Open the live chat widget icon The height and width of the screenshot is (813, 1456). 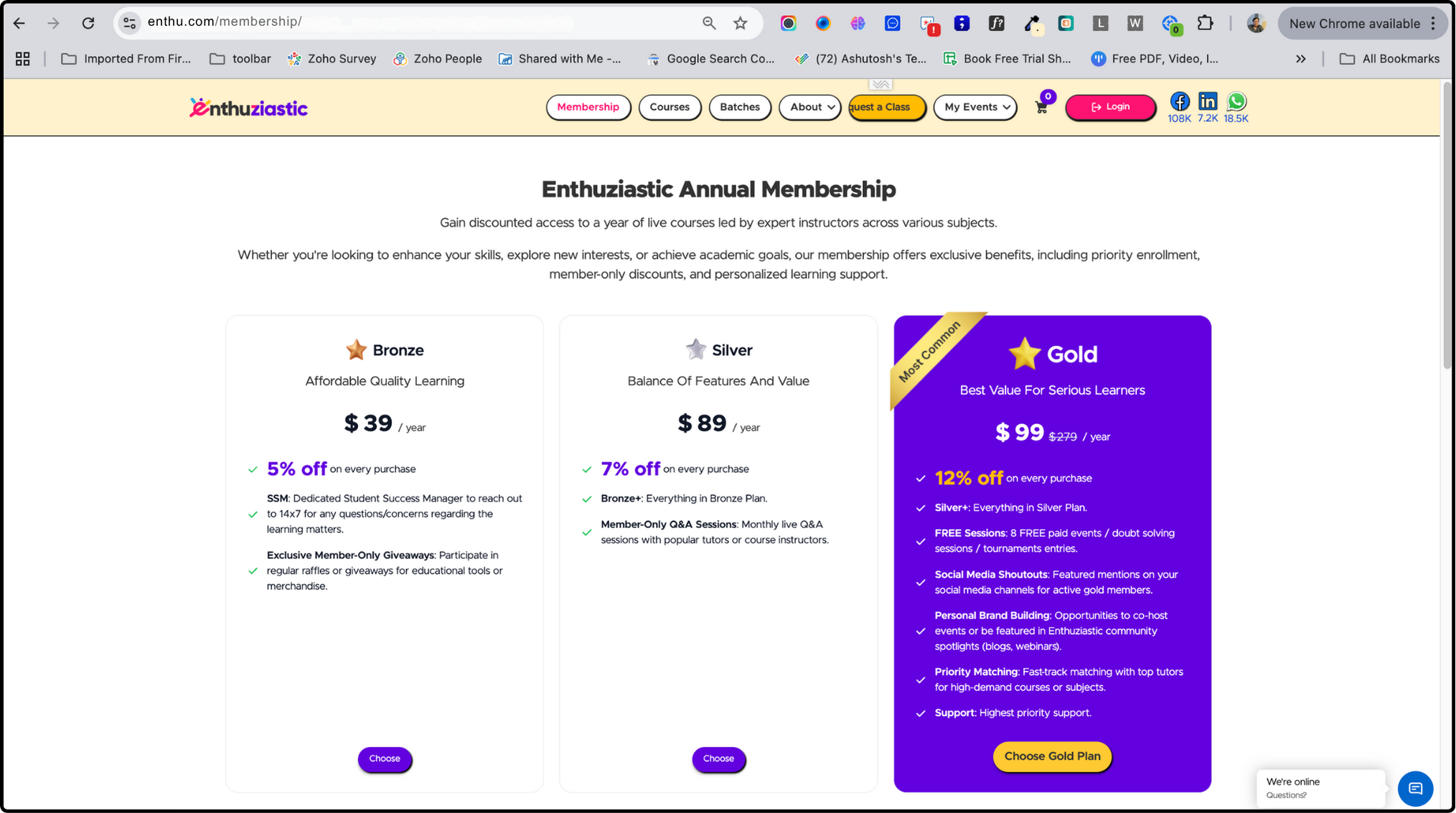(1415, 789)
